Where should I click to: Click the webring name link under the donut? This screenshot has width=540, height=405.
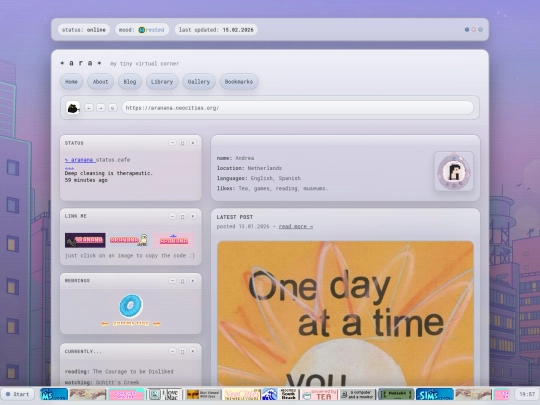[x=131, y=323]
